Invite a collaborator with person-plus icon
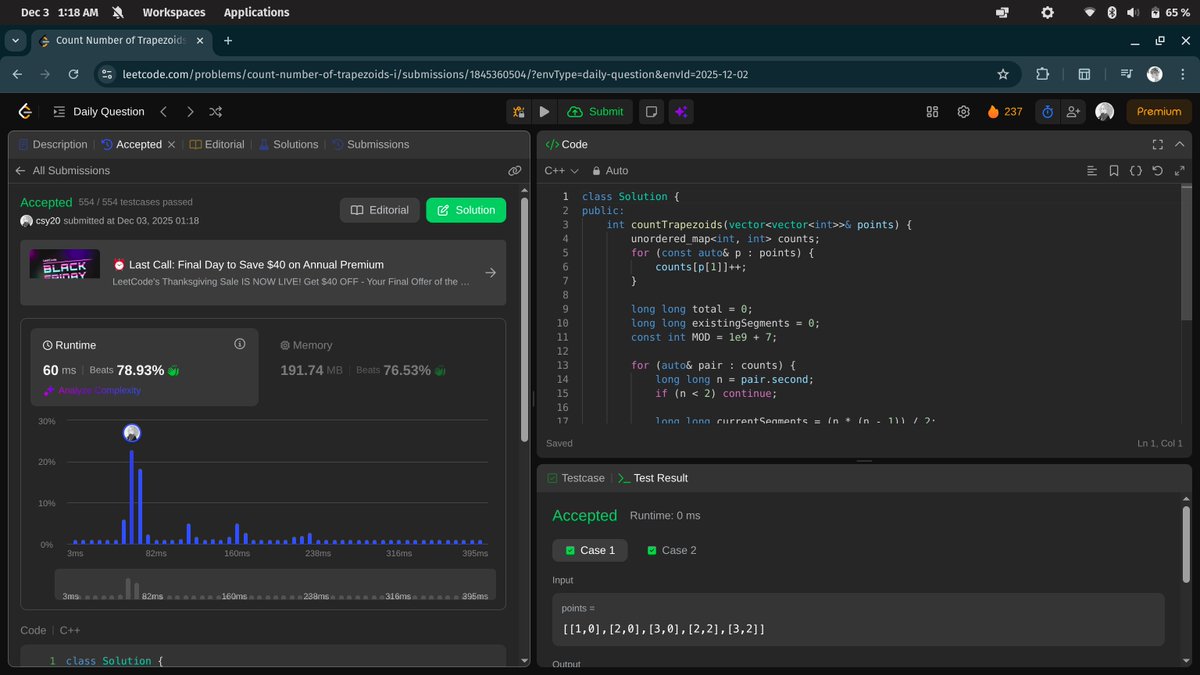Image resolution: width=1200 pixels, height=675 pixels. coord(1074,112)
